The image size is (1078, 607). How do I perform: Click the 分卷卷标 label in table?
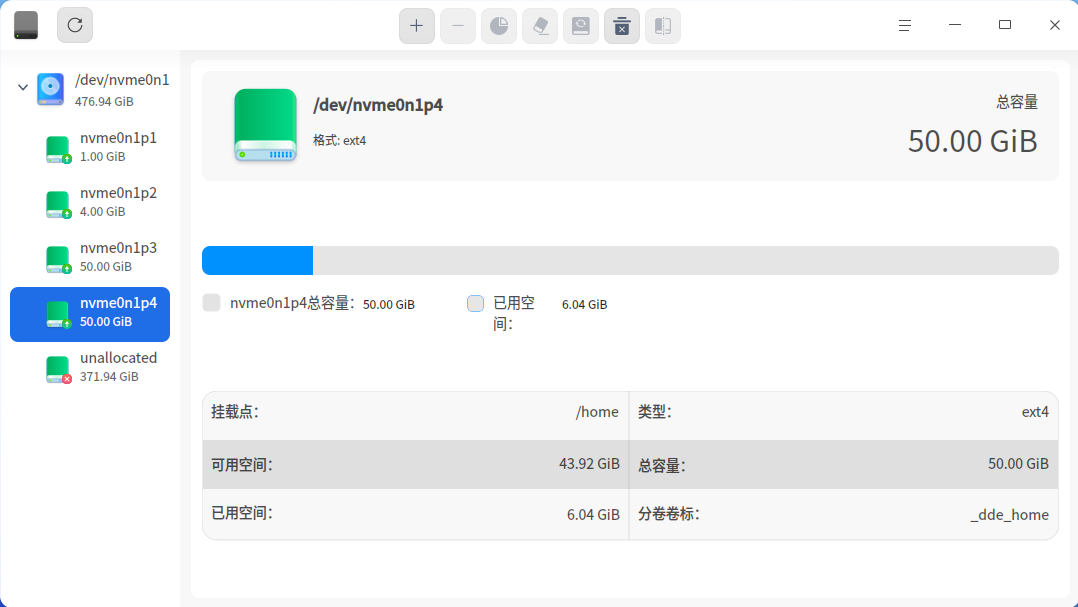[x=669, y=514]
